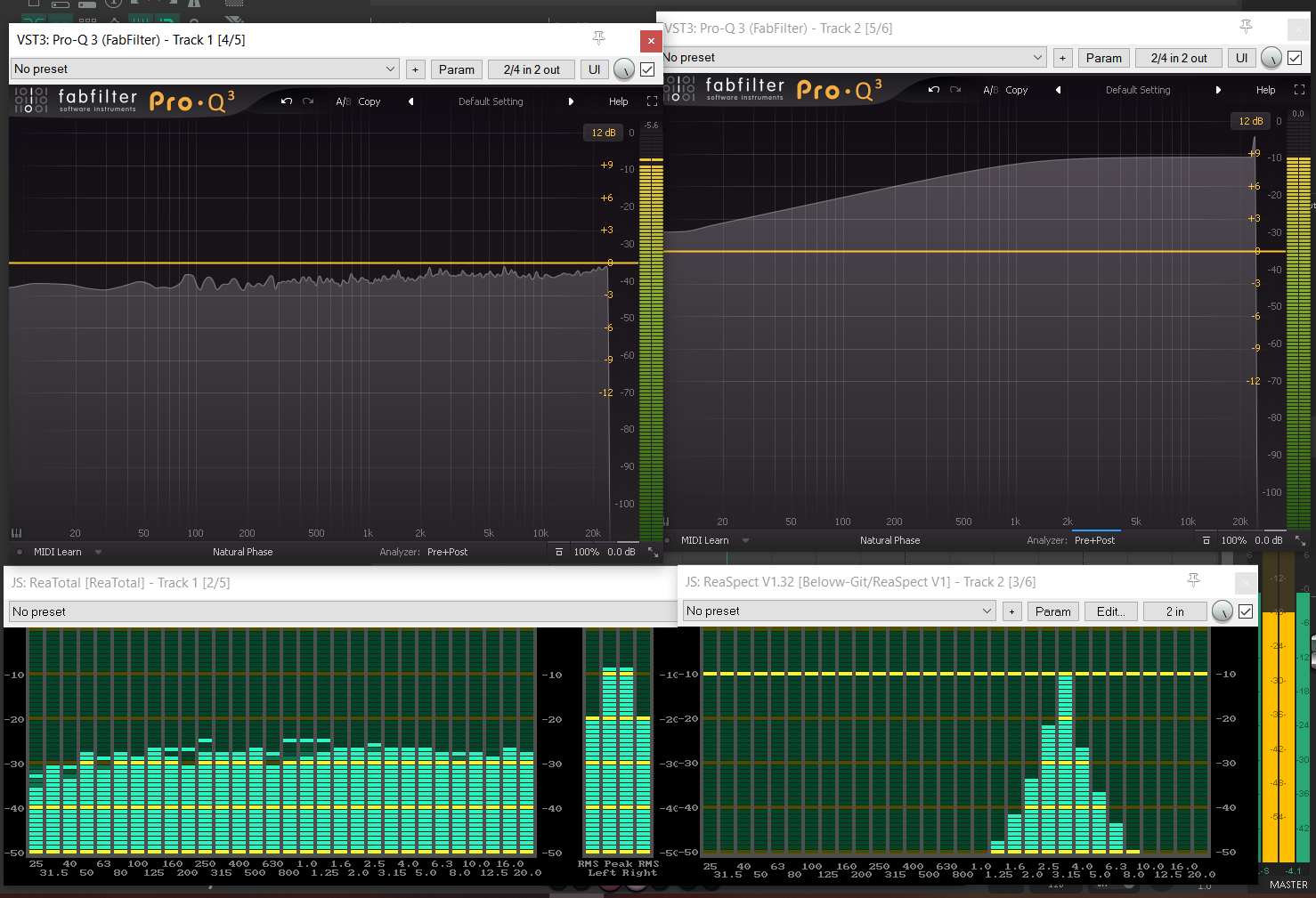Screen dimensions: 1316x898
Task: Go to next preset in Track 1 Pro-Q
Action: [571, 101]
